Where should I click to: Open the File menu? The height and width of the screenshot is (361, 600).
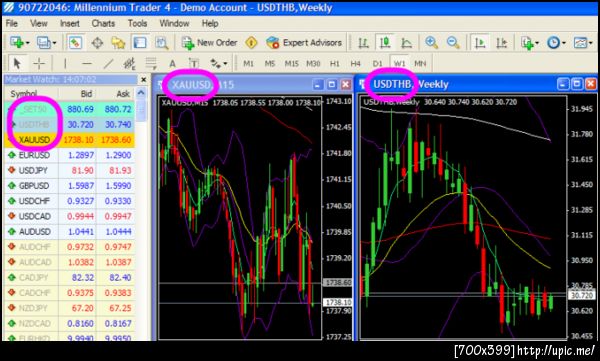[12, 24]
